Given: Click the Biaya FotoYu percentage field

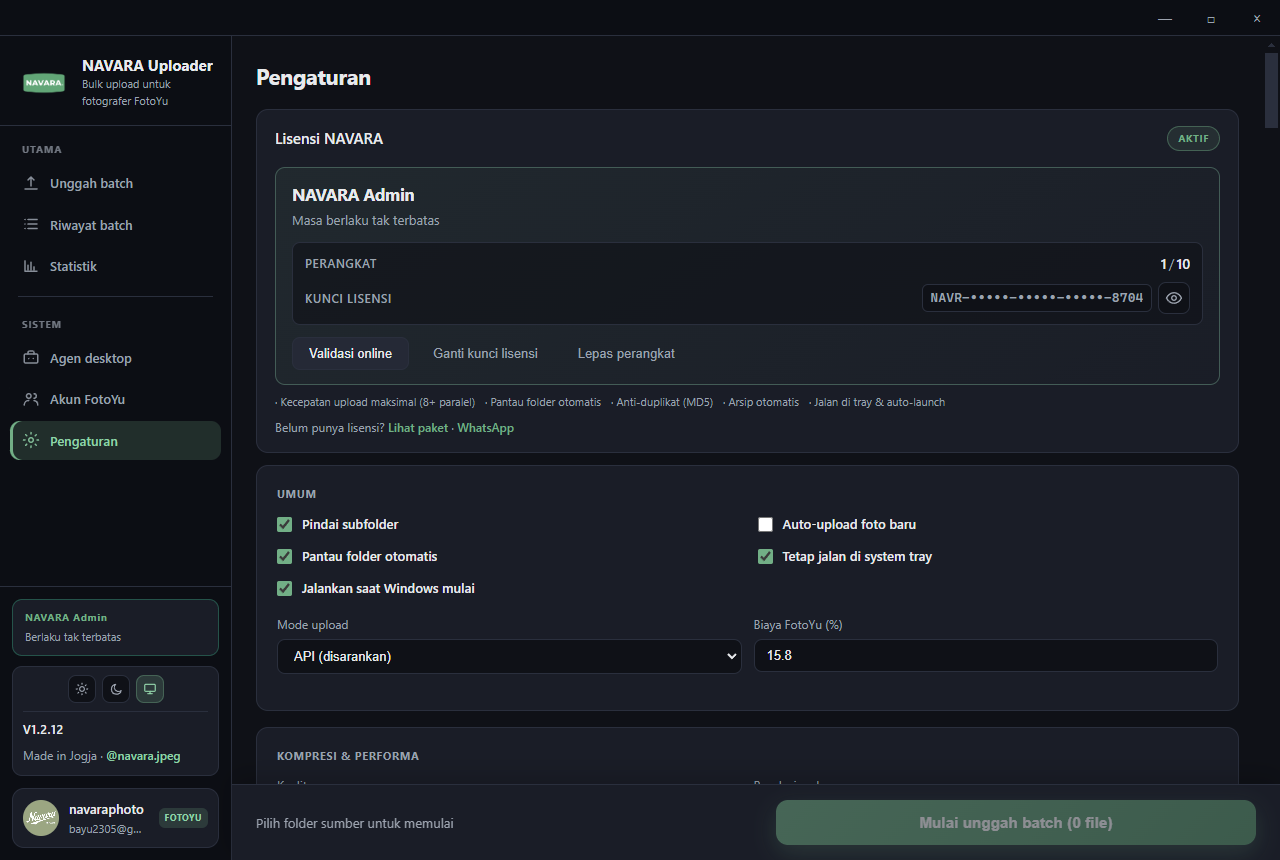Looking at the screenshot, I should click(986, 656).
